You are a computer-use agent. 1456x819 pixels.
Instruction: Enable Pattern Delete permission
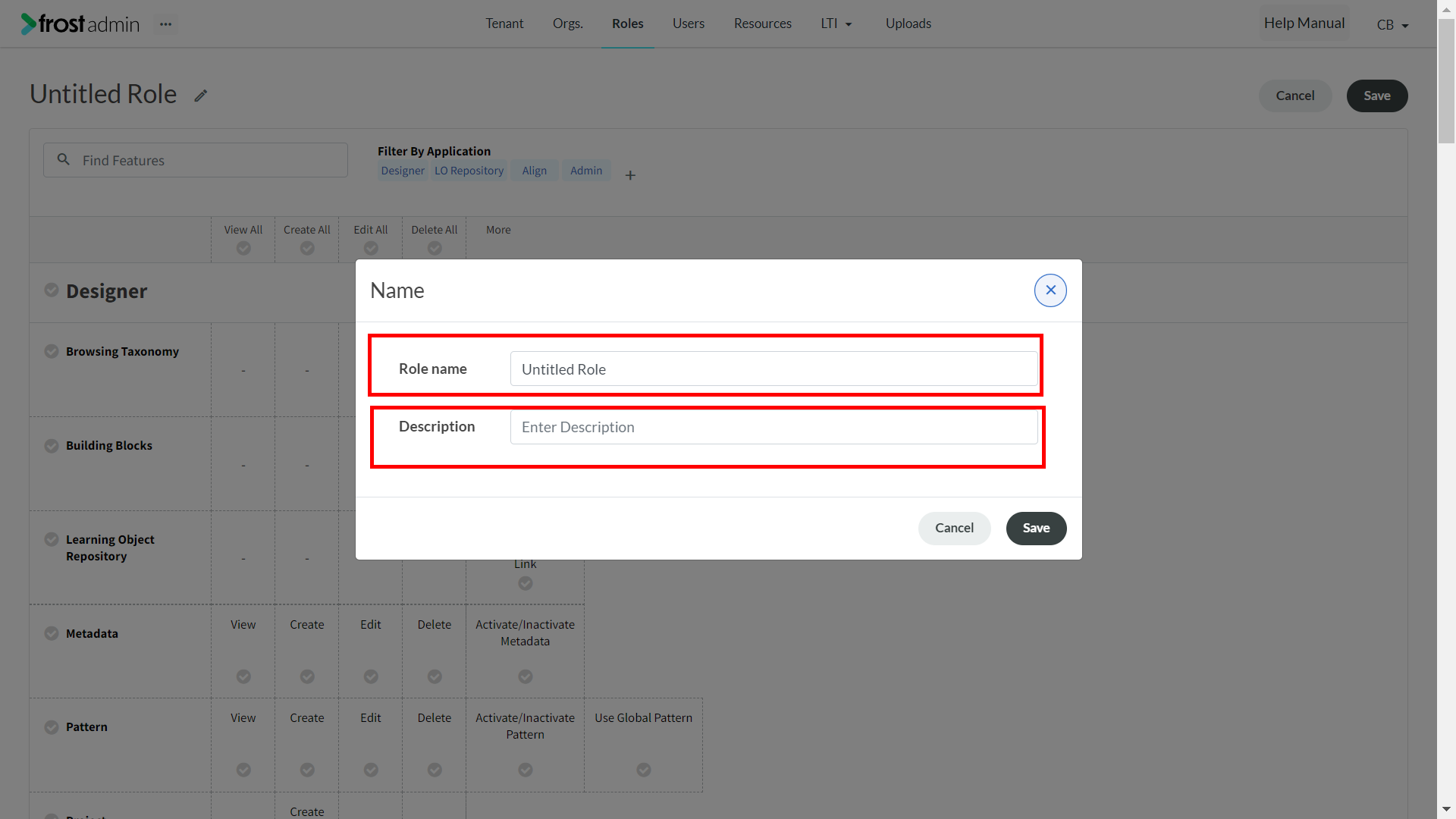(435, 770)
